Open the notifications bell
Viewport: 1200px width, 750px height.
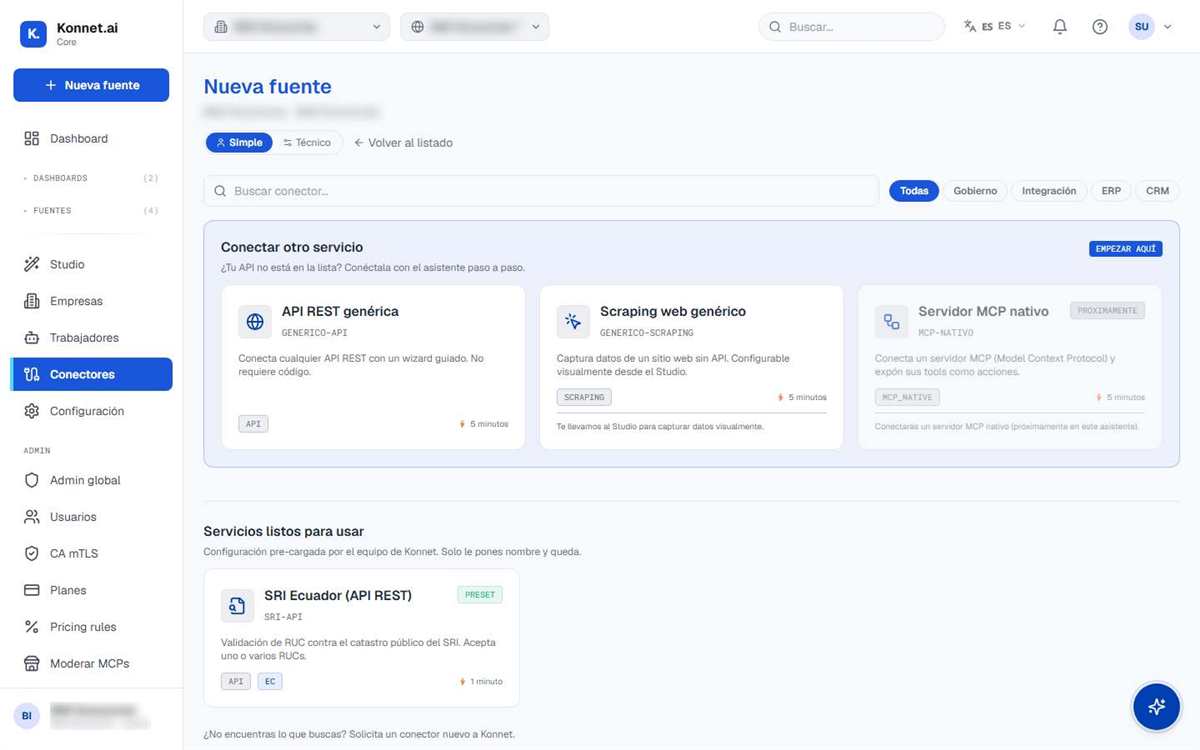[1060, 27]
